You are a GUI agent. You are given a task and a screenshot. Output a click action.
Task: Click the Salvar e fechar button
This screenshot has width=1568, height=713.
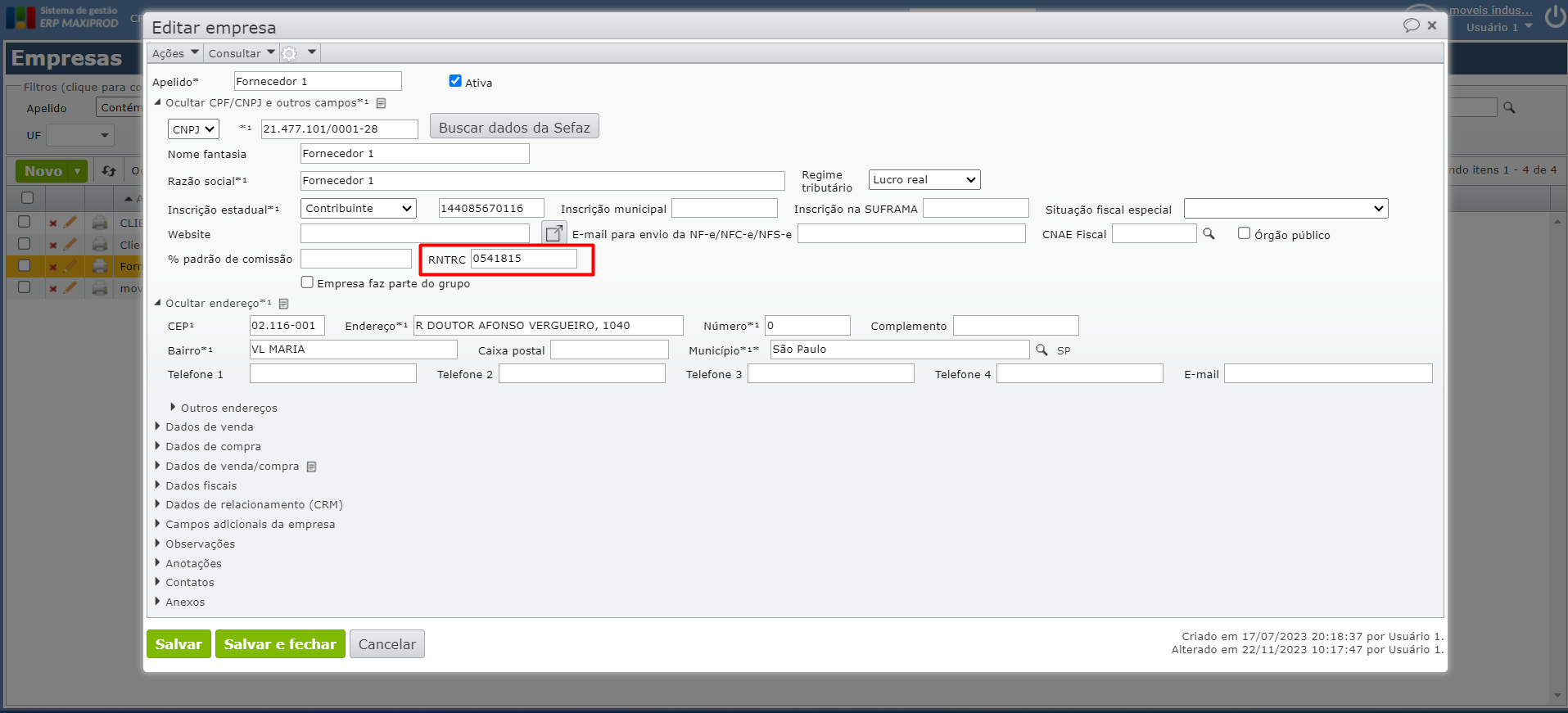tap(280, 644)
